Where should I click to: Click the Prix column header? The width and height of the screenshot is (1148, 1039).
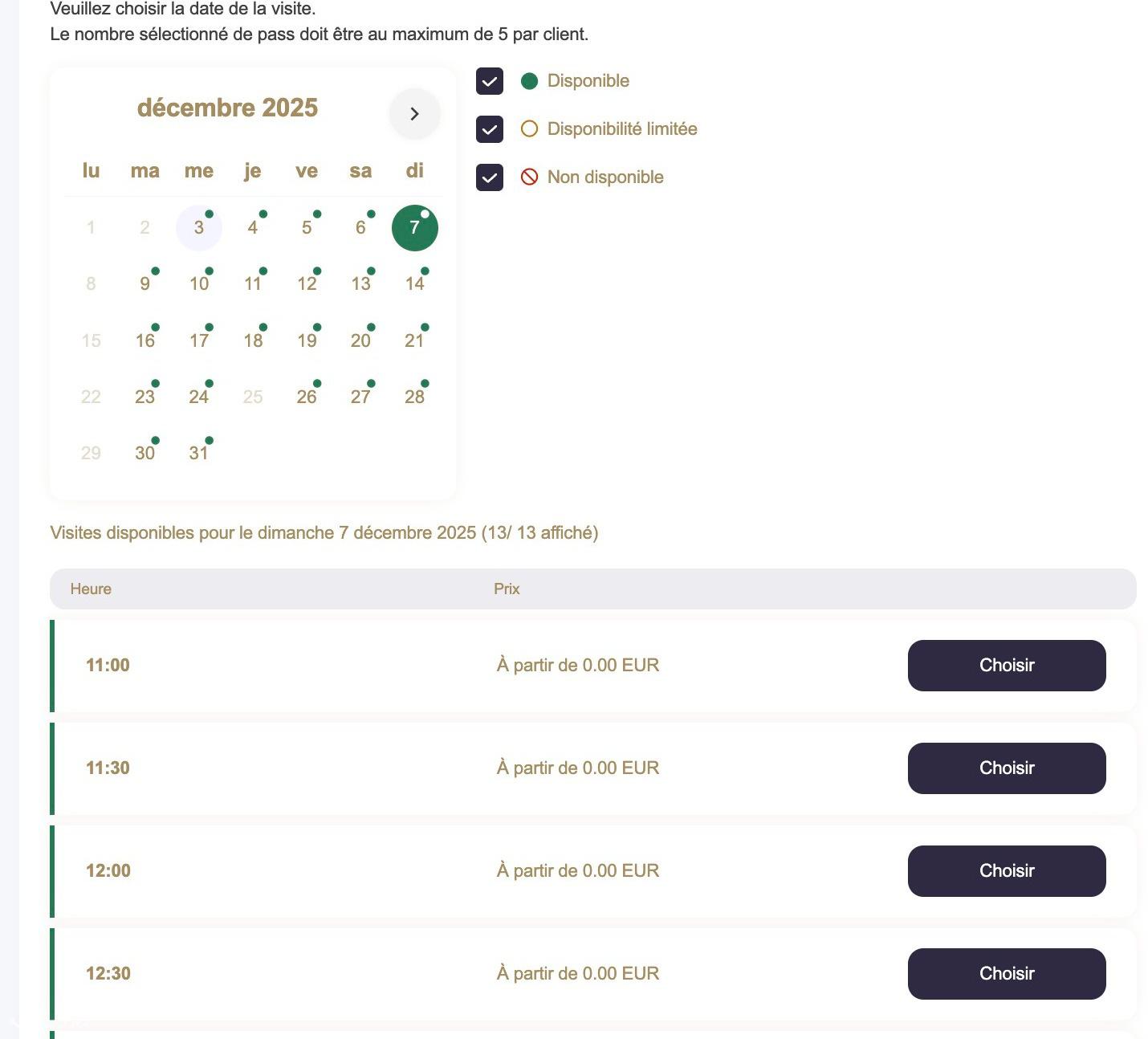tap(507, 589)
